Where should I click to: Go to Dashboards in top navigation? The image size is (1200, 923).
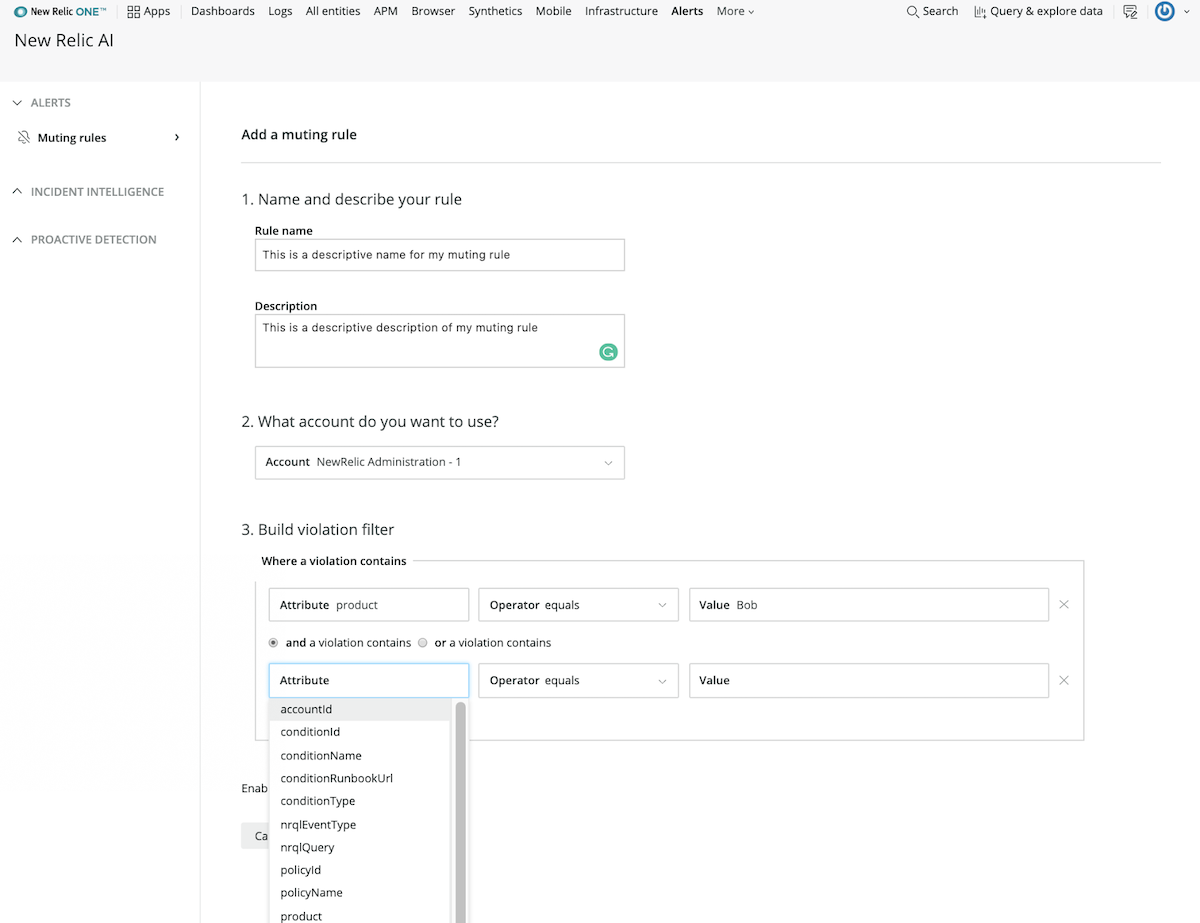tap(223, 11)
